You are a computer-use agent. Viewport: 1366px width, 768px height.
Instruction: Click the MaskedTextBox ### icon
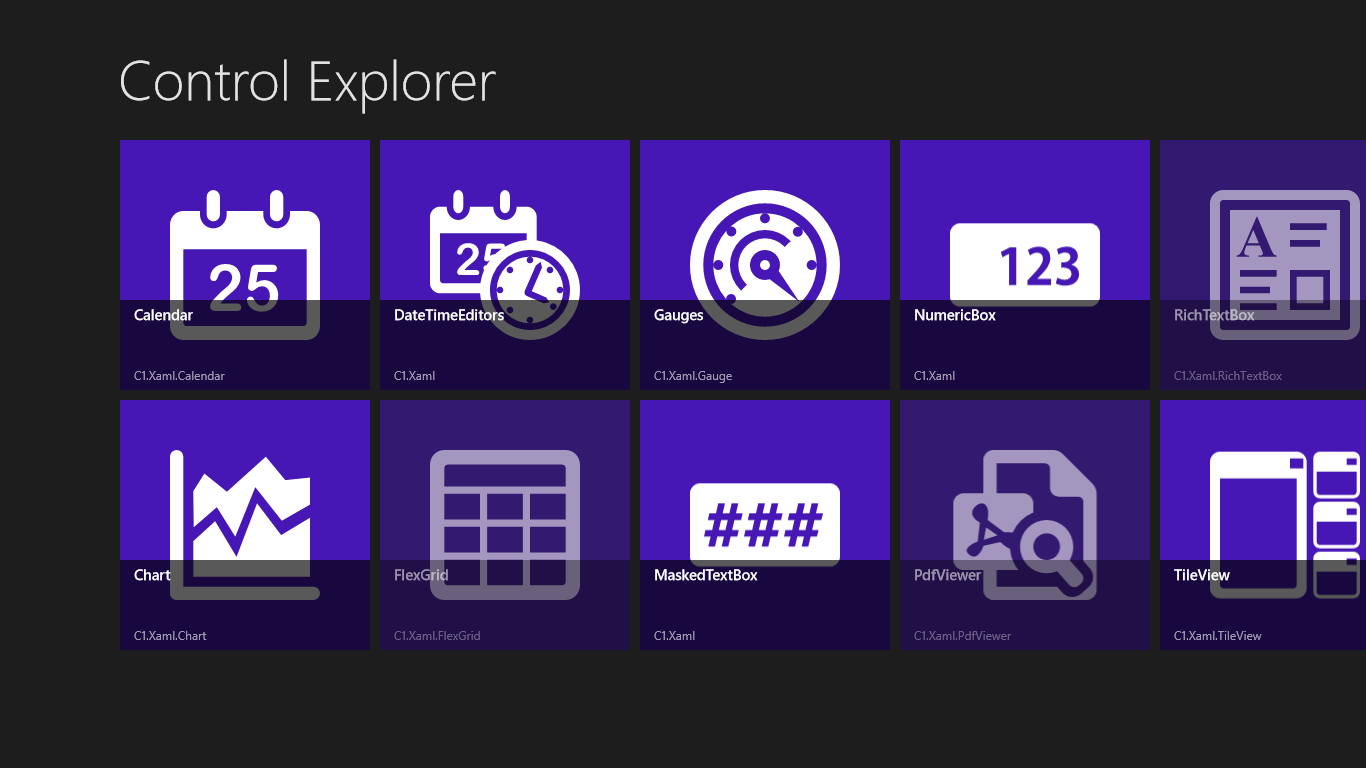[x=765, y=525]
